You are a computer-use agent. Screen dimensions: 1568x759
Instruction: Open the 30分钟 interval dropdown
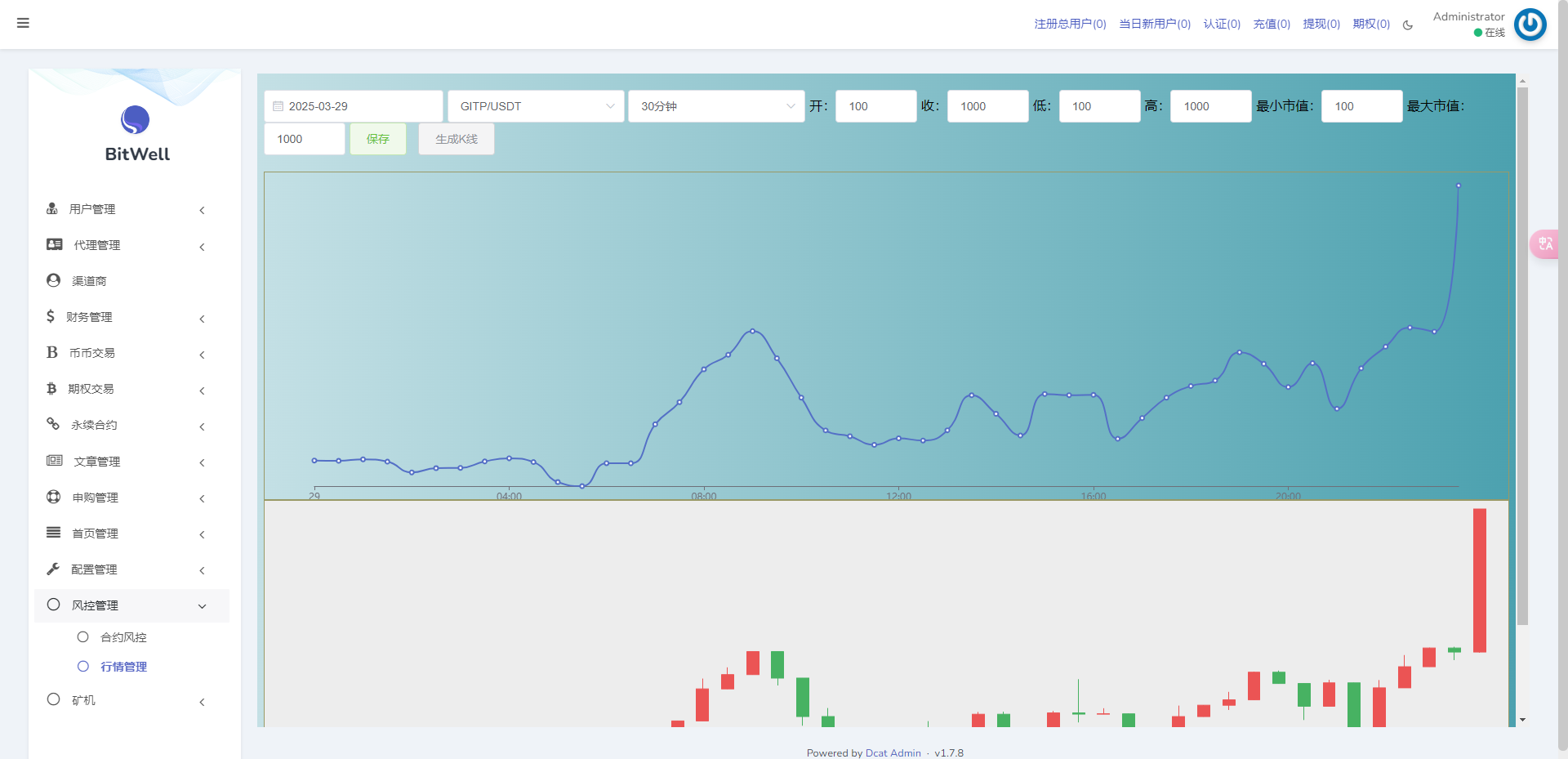(716, 106)
